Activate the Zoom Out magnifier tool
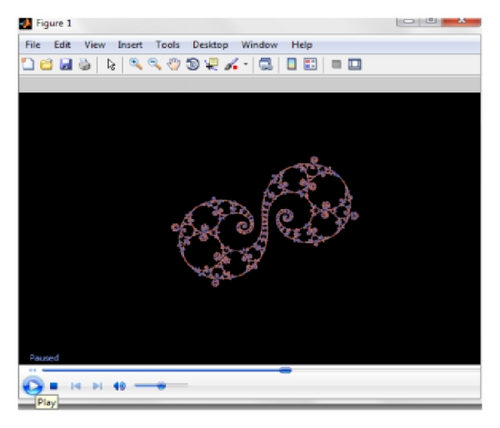500x428 pixels. pos(155,64)
